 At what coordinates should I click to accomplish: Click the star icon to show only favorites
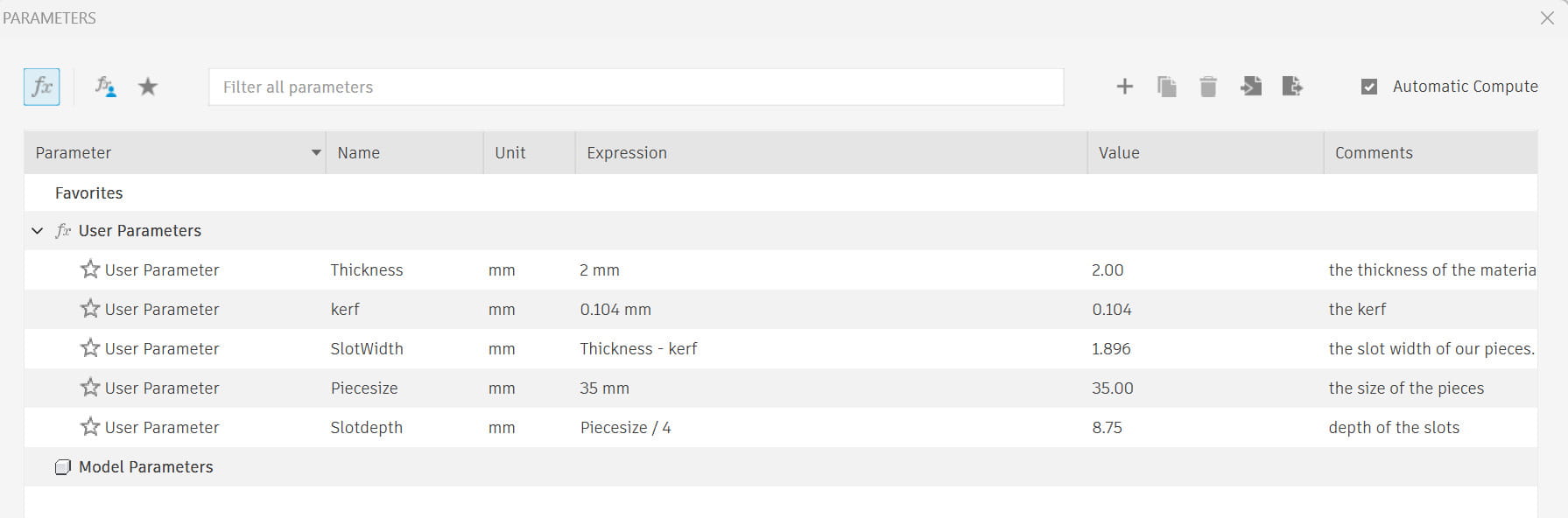147,87
